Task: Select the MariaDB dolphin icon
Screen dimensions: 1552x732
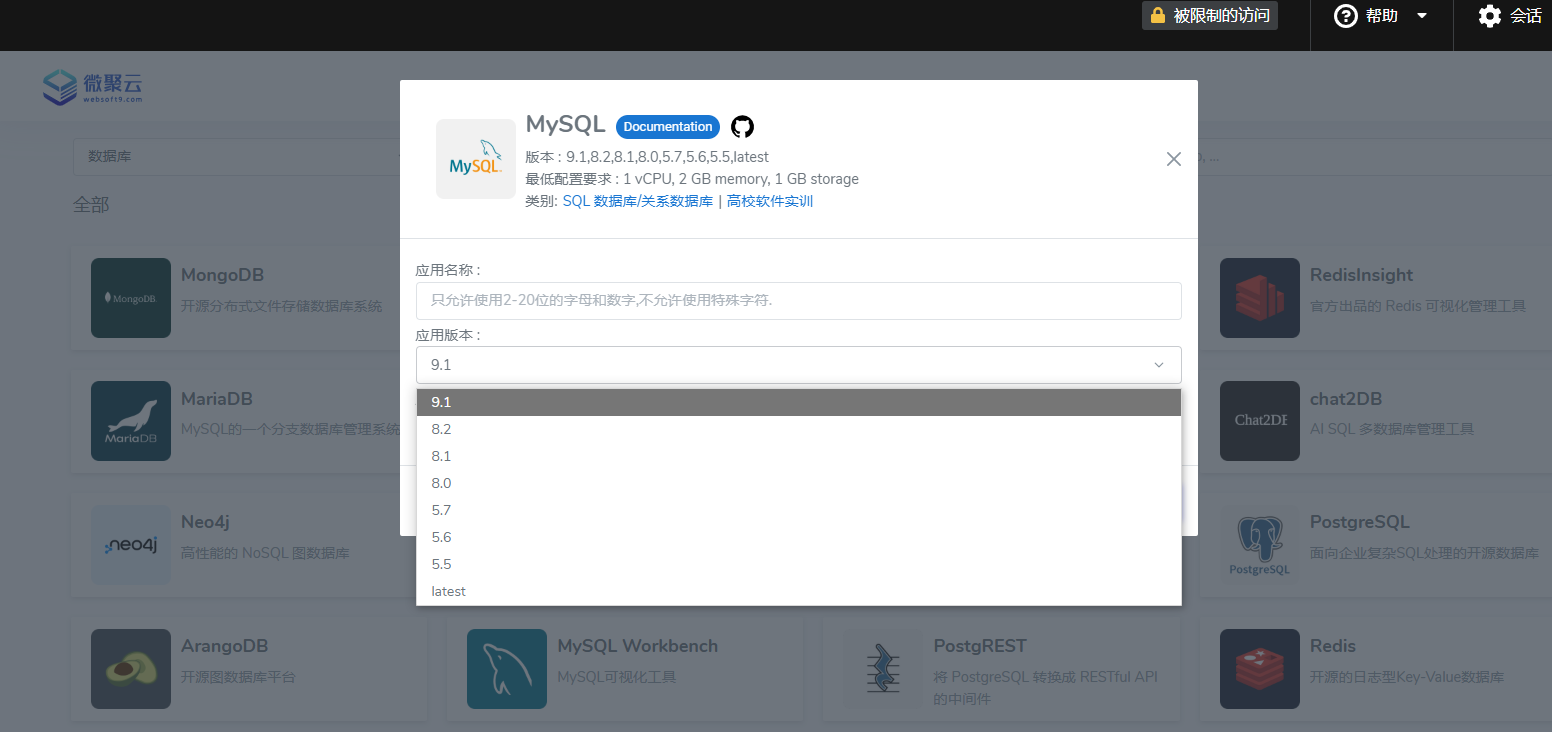Action: [130, 421]
